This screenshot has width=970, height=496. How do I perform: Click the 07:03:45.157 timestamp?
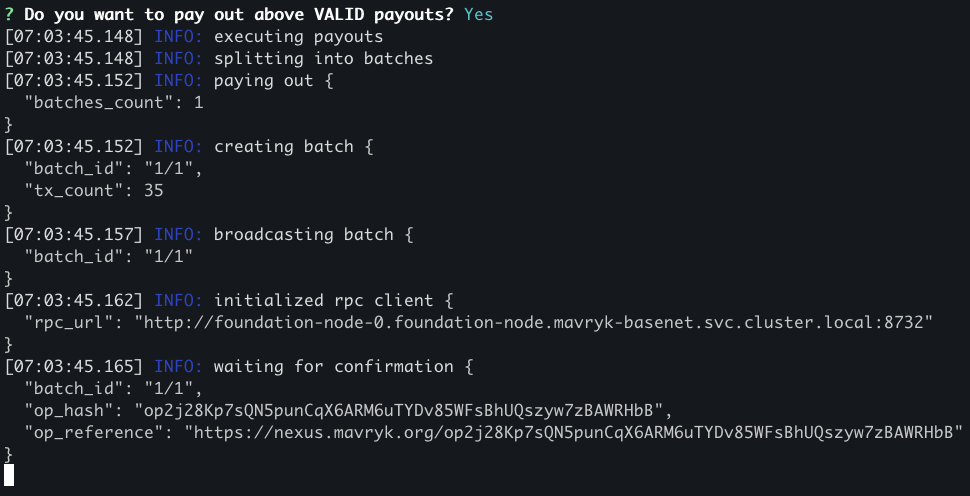(x=74, y=234)
